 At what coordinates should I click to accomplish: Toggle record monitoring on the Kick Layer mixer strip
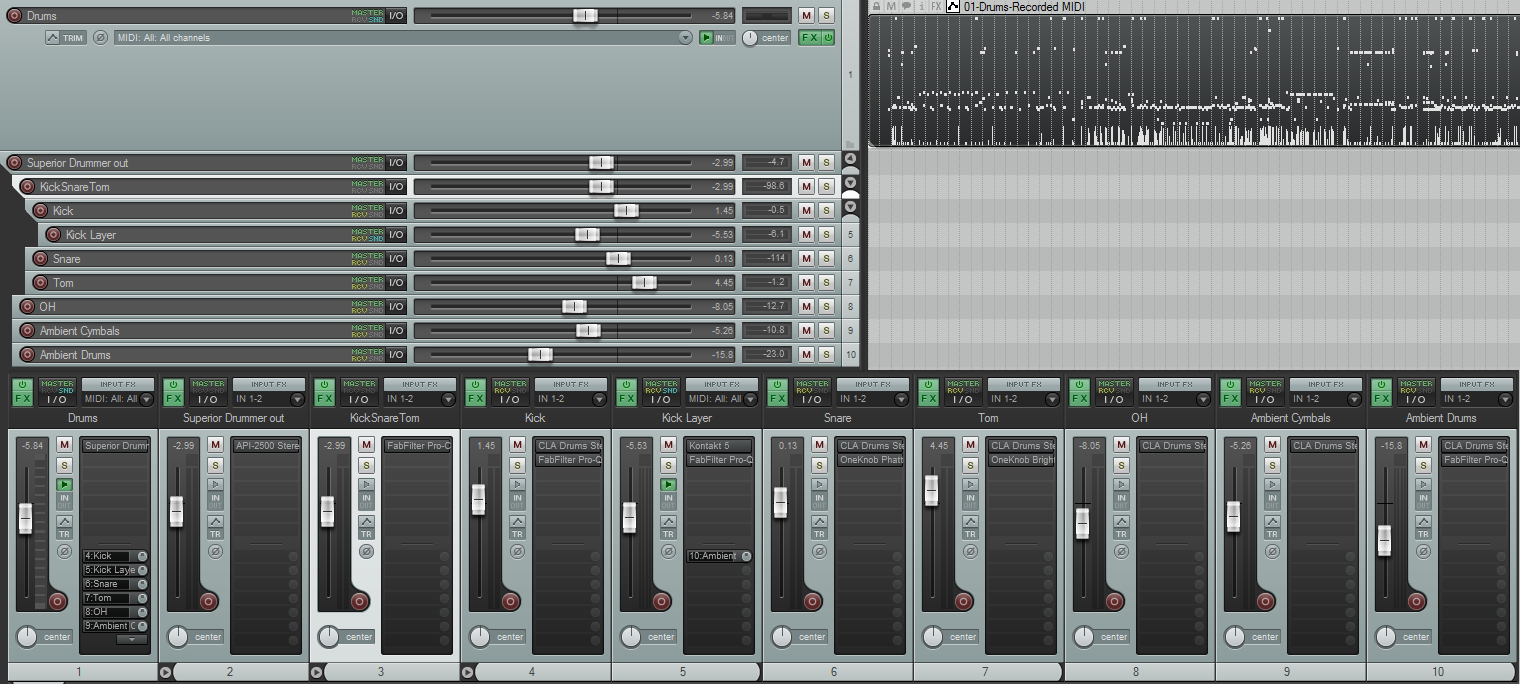coord(668,484)
